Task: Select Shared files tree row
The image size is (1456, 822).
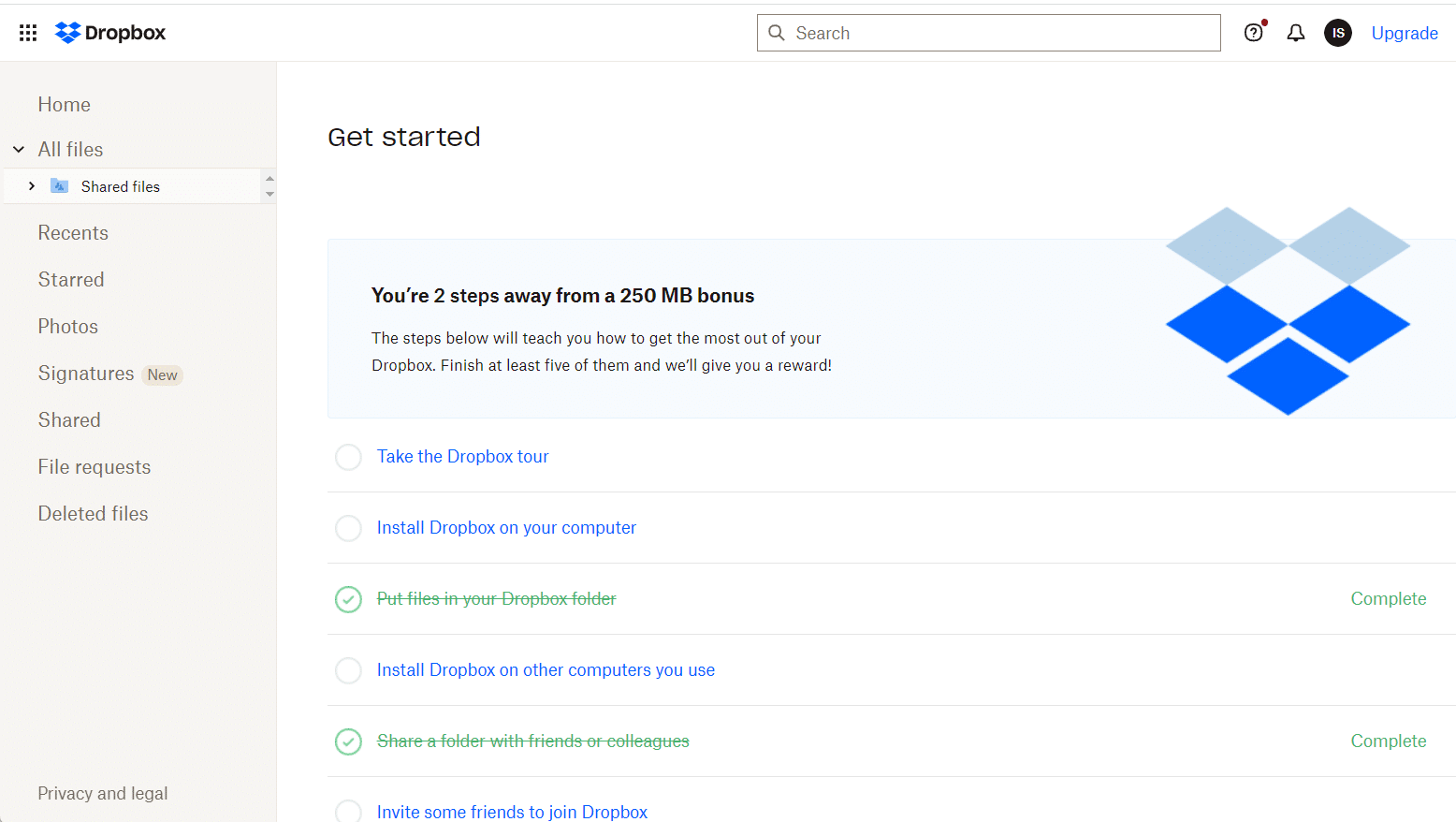Action: (x=132, y=186)
